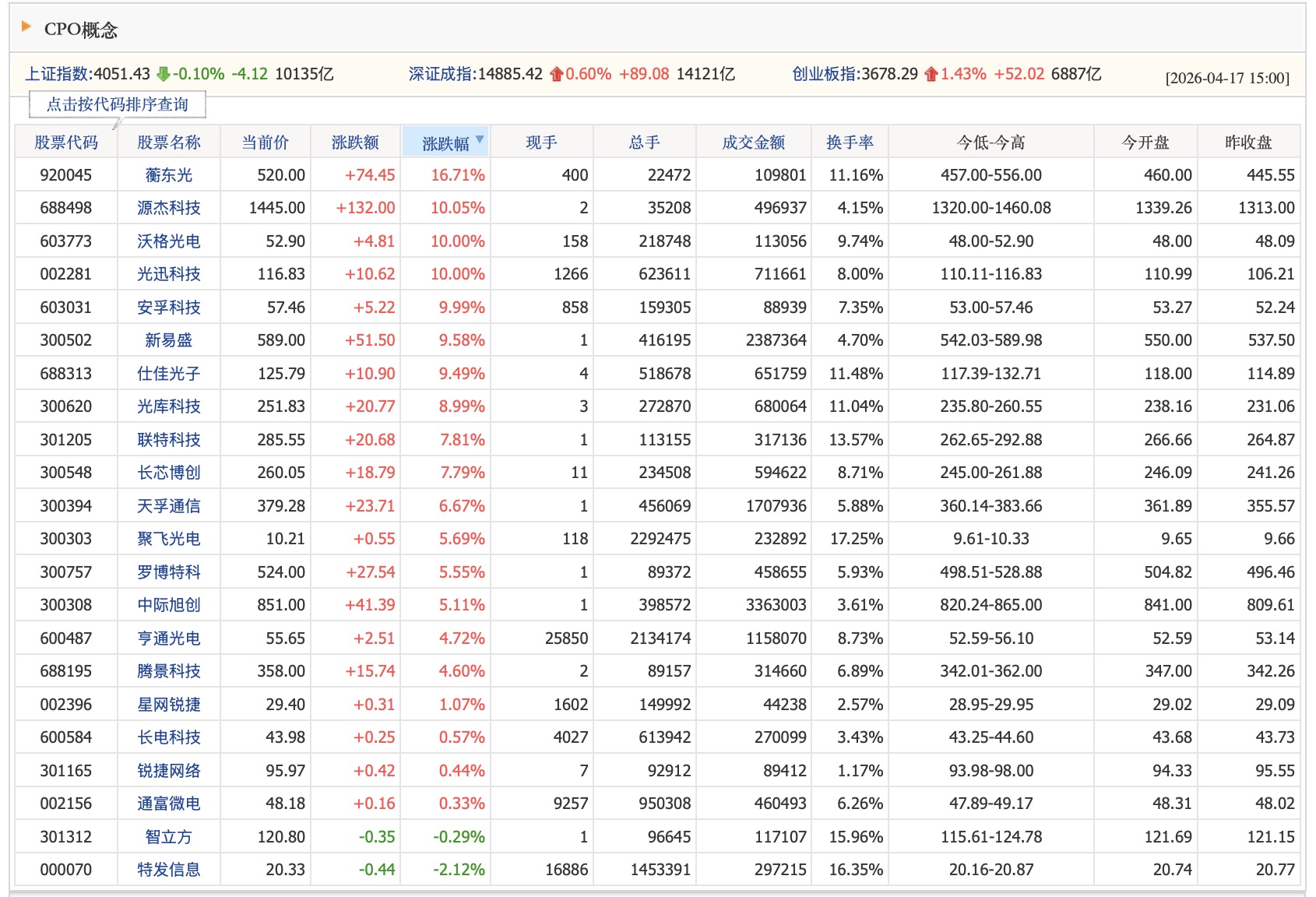This screenshot has height=897, width=1316.
Task: Click the 上证指数 index label
Action: [58, 74]
